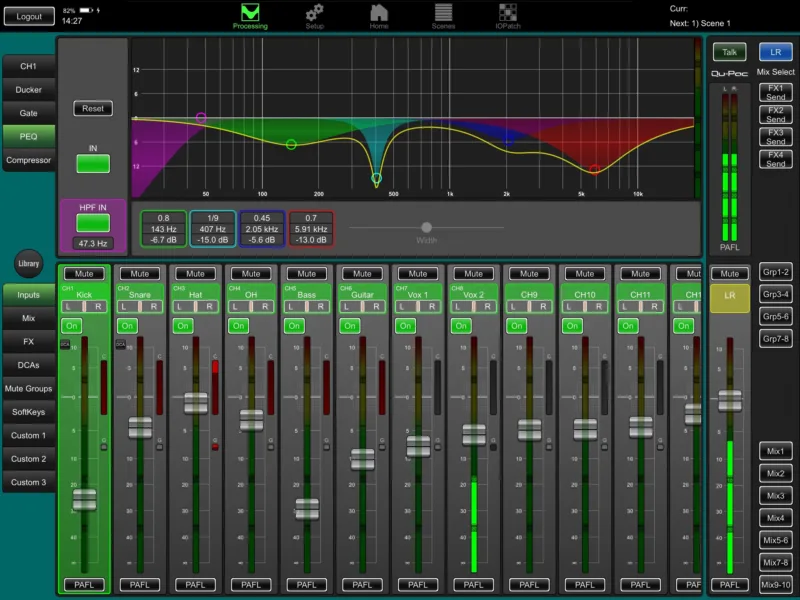Viewport: 800px width, 600px height.
Task: Select the LR mix button
Action: click(x=776, y=52)
